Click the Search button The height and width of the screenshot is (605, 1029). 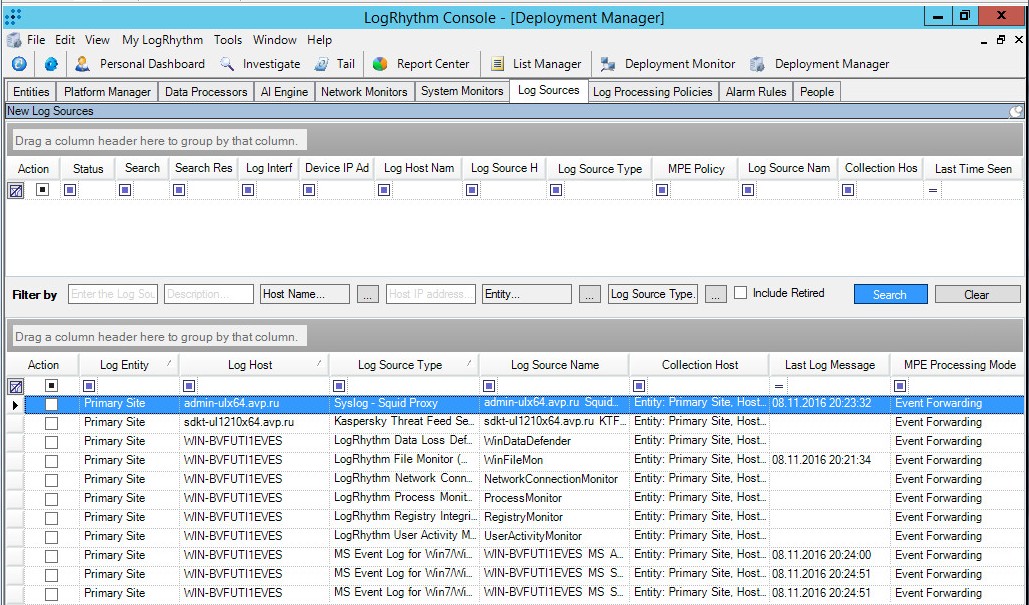point(889,293)
